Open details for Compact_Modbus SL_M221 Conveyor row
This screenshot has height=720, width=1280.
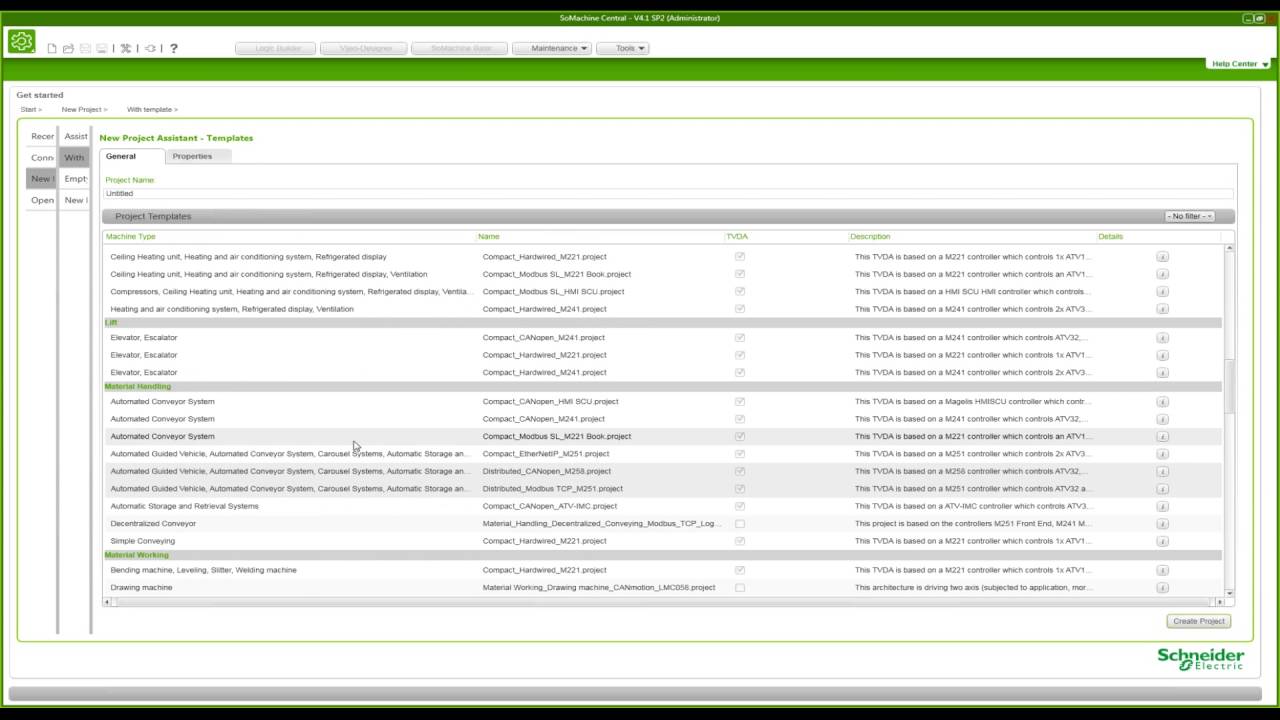(x=1162, y=437)
